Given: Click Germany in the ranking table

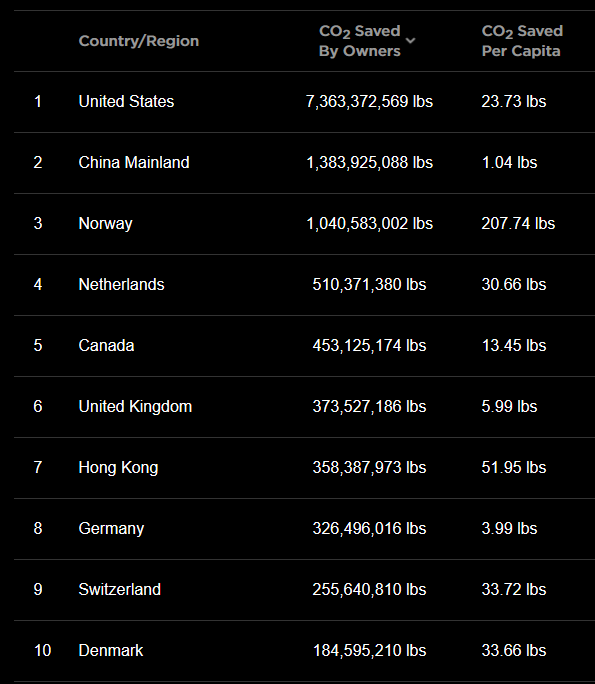Looking at the screenshot, I should click(111, 529).
